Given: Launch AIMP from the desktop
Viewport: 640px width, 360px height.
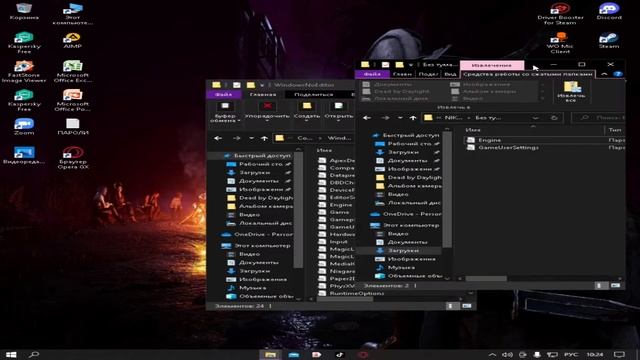Looking at the screenshot, I should click(73, 40).
